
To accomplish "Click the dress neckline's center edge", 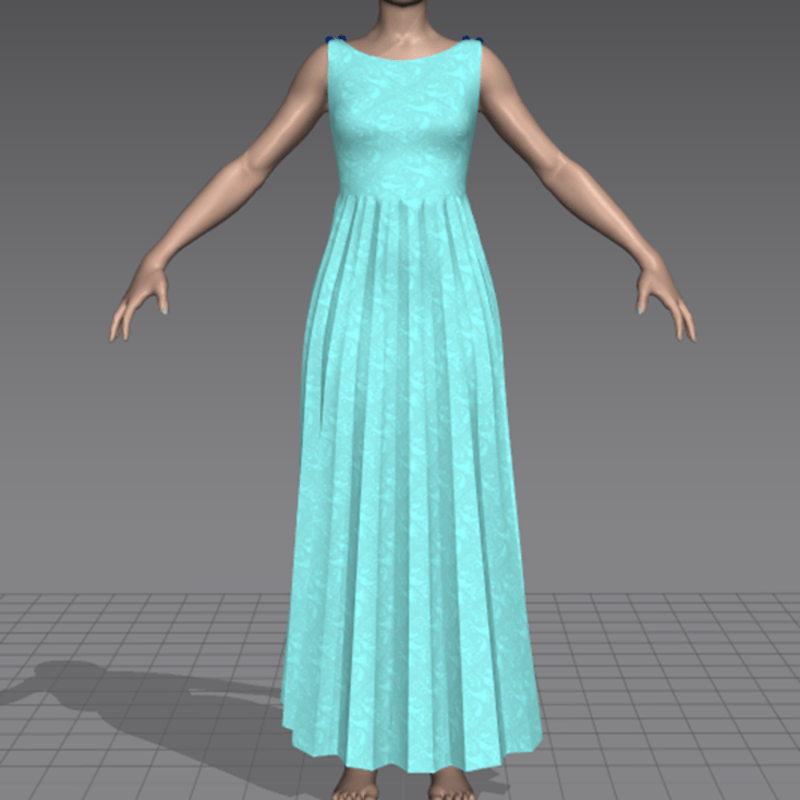I will pos(404,58).
